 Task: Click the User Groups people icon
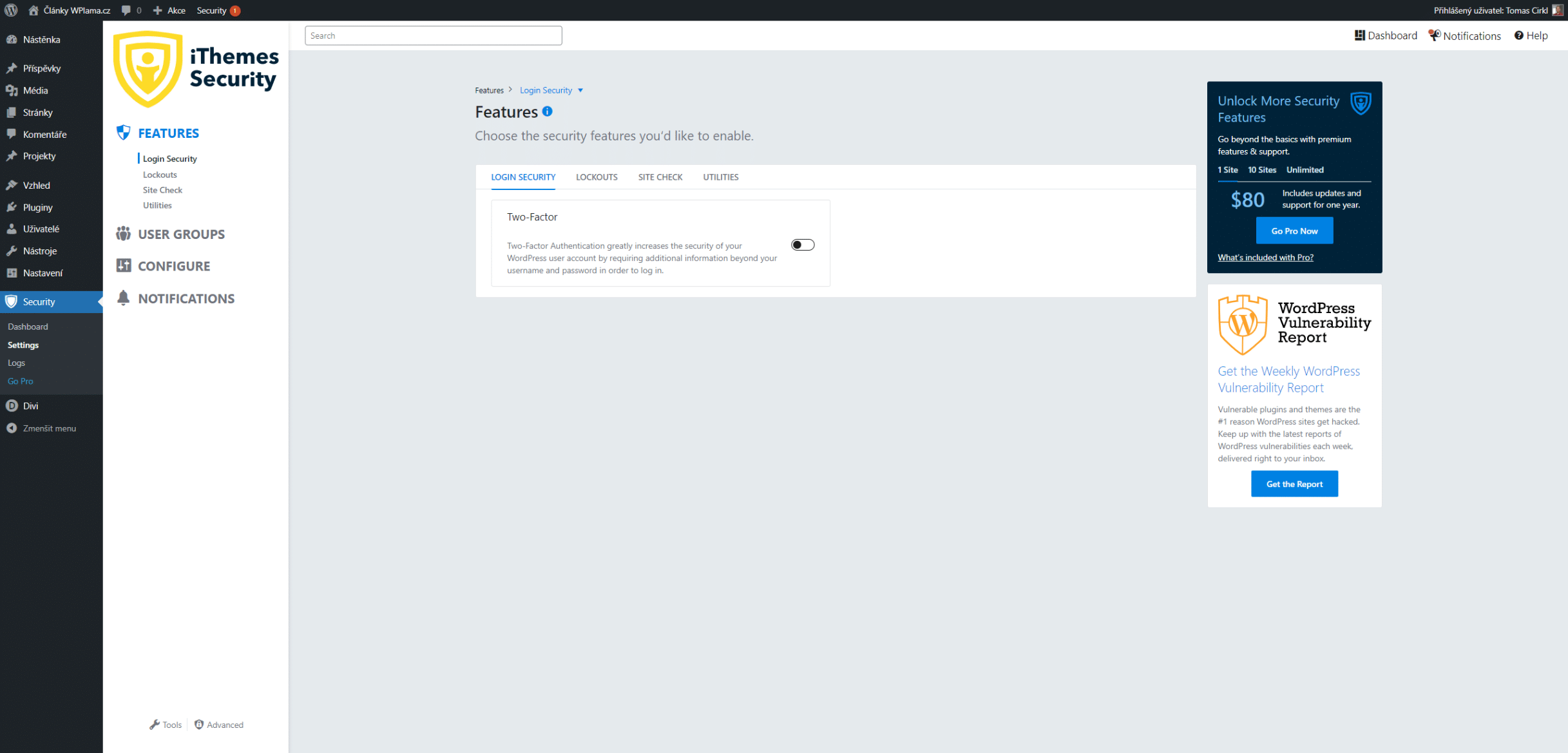point(123,233)
